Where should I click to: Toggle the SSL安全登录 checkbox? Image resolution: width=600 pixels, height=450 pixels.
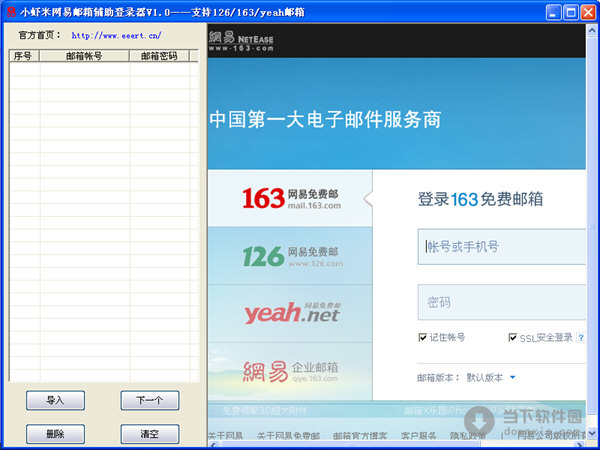point(513,338)
